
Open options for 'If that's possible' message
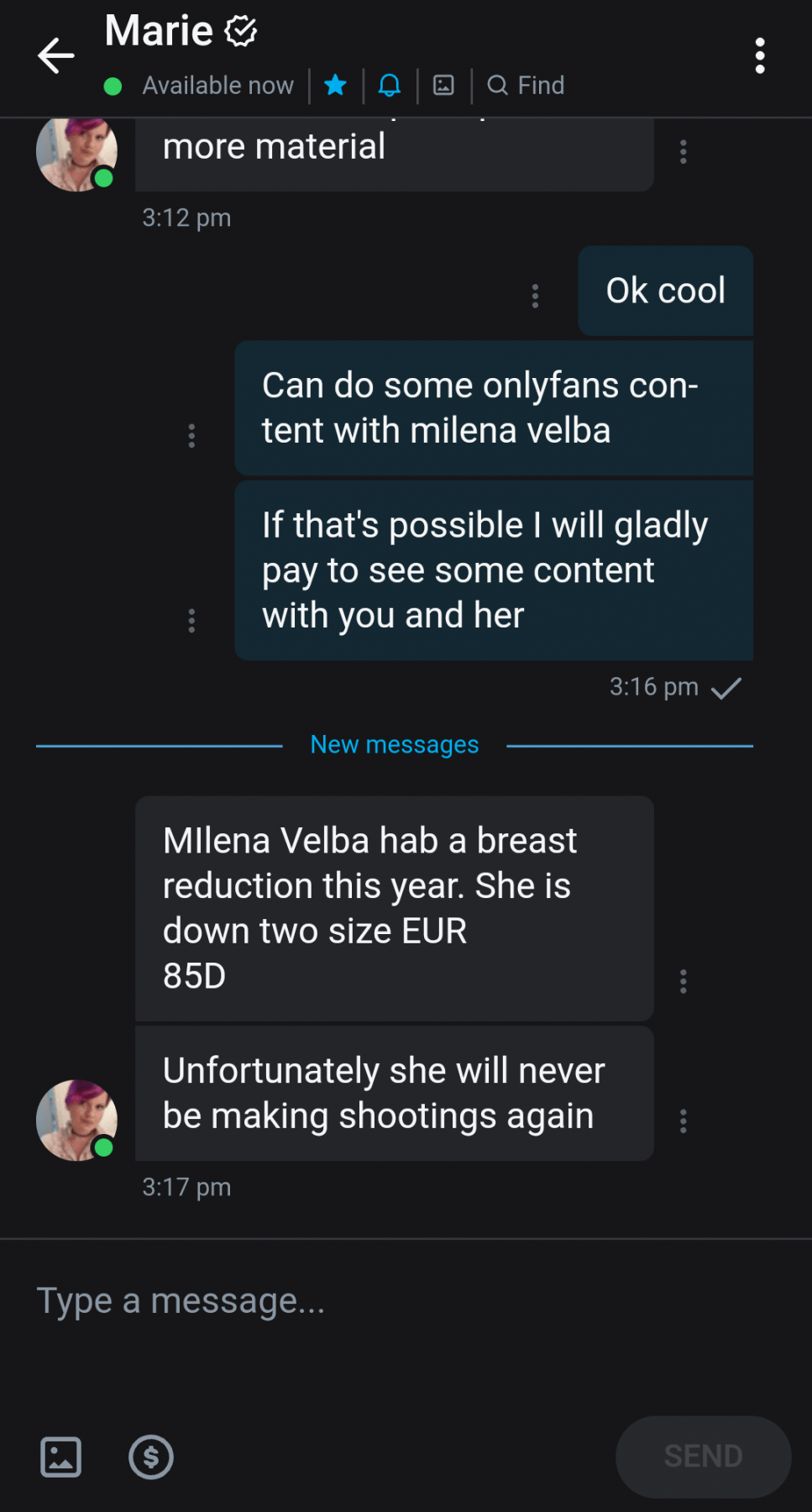pyautogui.click(x=191, y=621)
